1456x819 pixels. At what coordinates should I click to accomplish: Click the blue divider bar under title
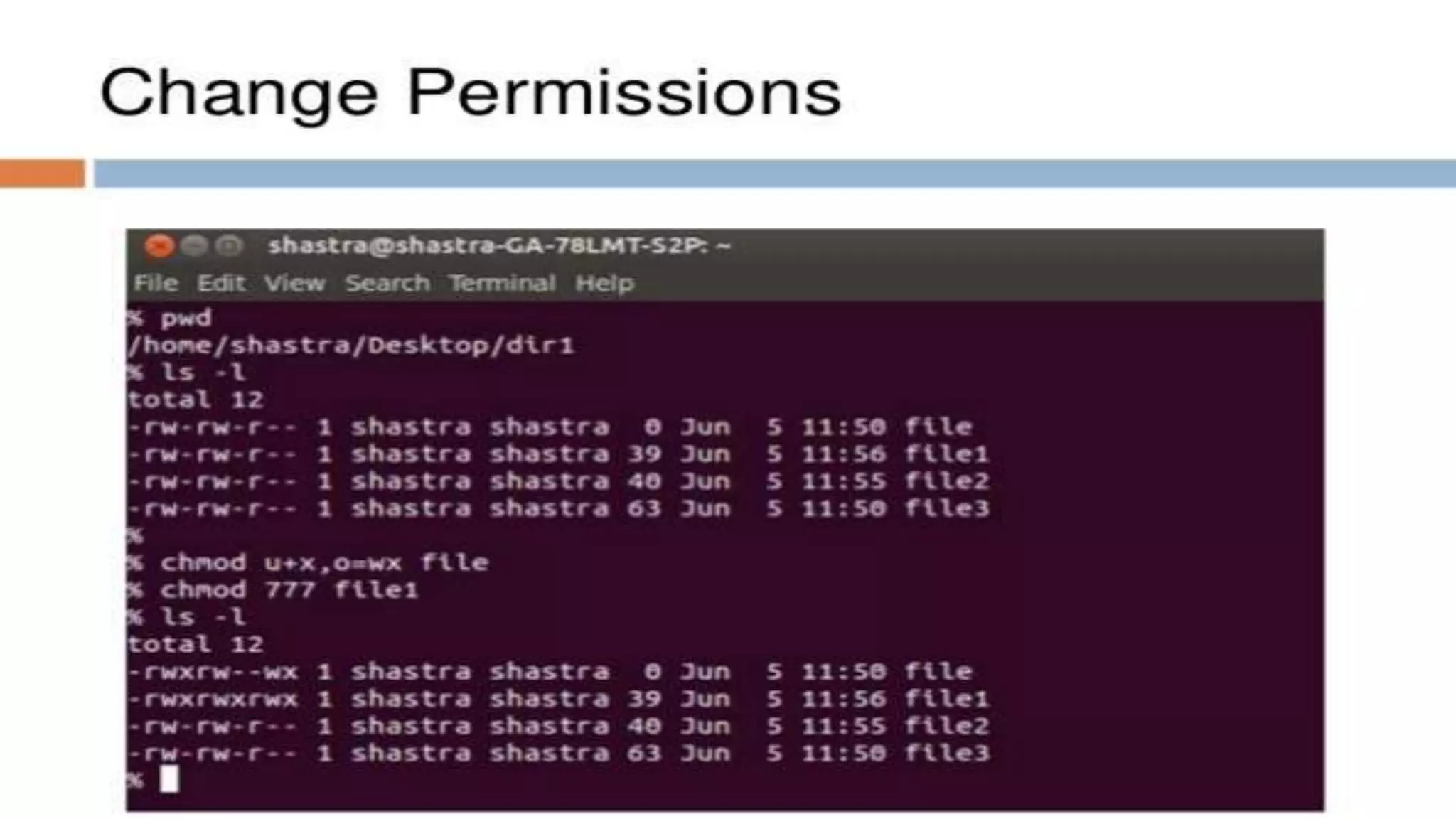[x=775, y=173]
